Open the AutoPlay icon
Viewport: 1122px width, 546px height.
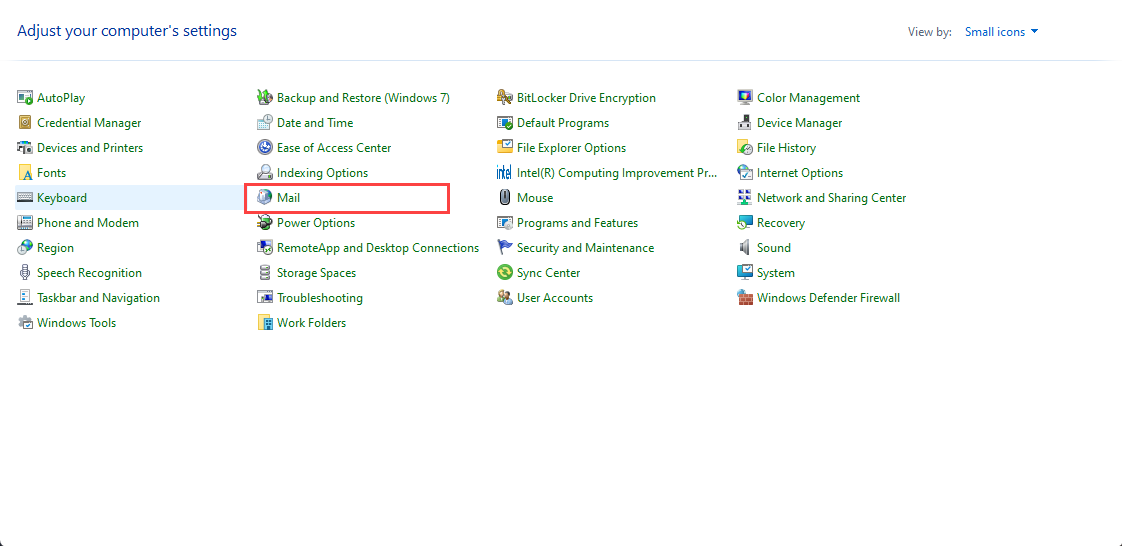[x=25, y=98]
